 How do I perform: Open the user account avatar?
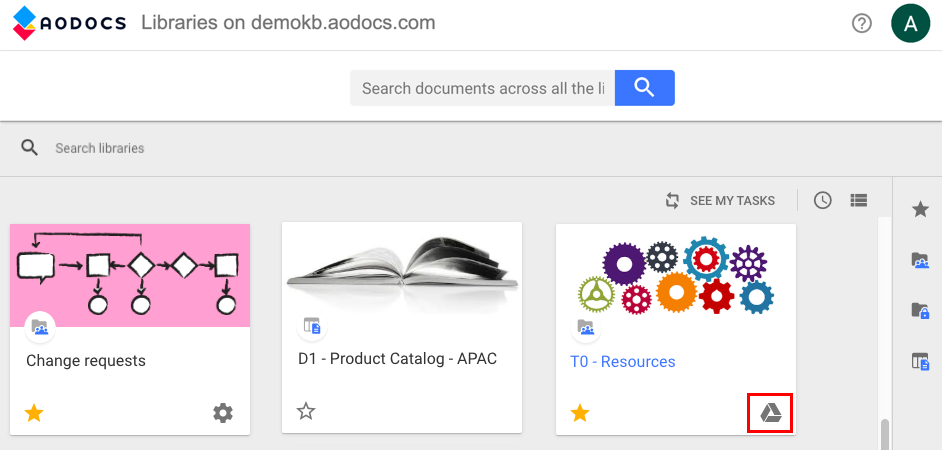(x=910, y=24)
